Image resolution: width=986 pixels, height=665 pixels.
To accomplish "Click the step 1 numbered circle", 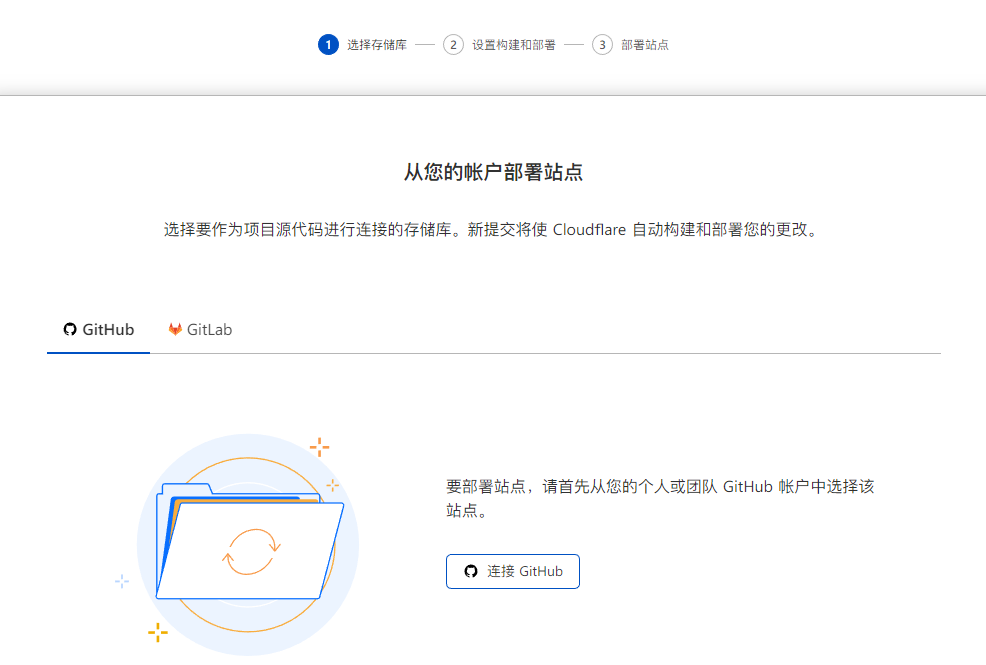I will pos(328,45).
